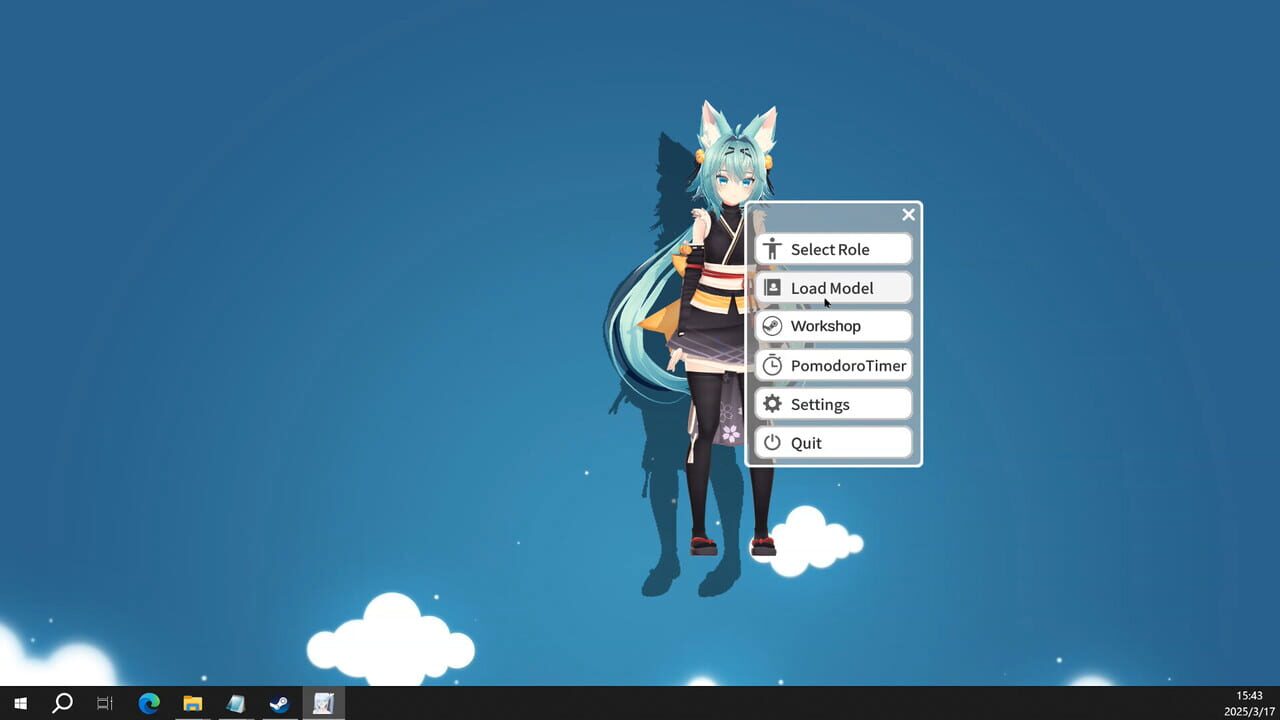Switch to Steam in the taskbar
Viewport: 1280px width, 720px height.
279,703
